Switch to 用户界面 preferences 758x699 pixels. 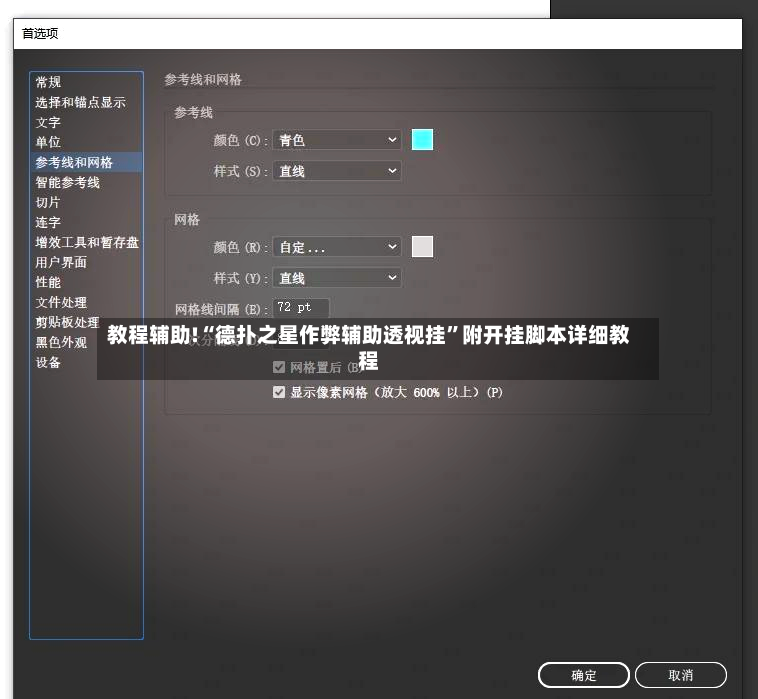61,262
